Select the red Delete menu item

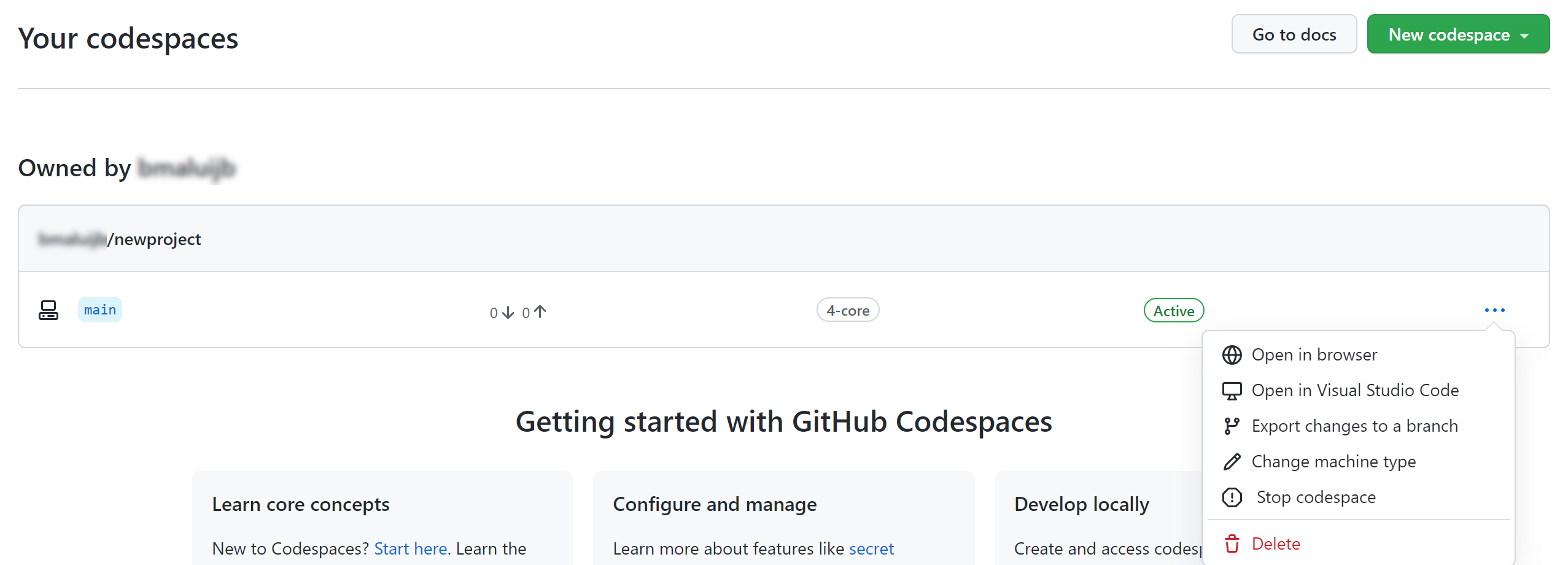tap(1358, 544)
